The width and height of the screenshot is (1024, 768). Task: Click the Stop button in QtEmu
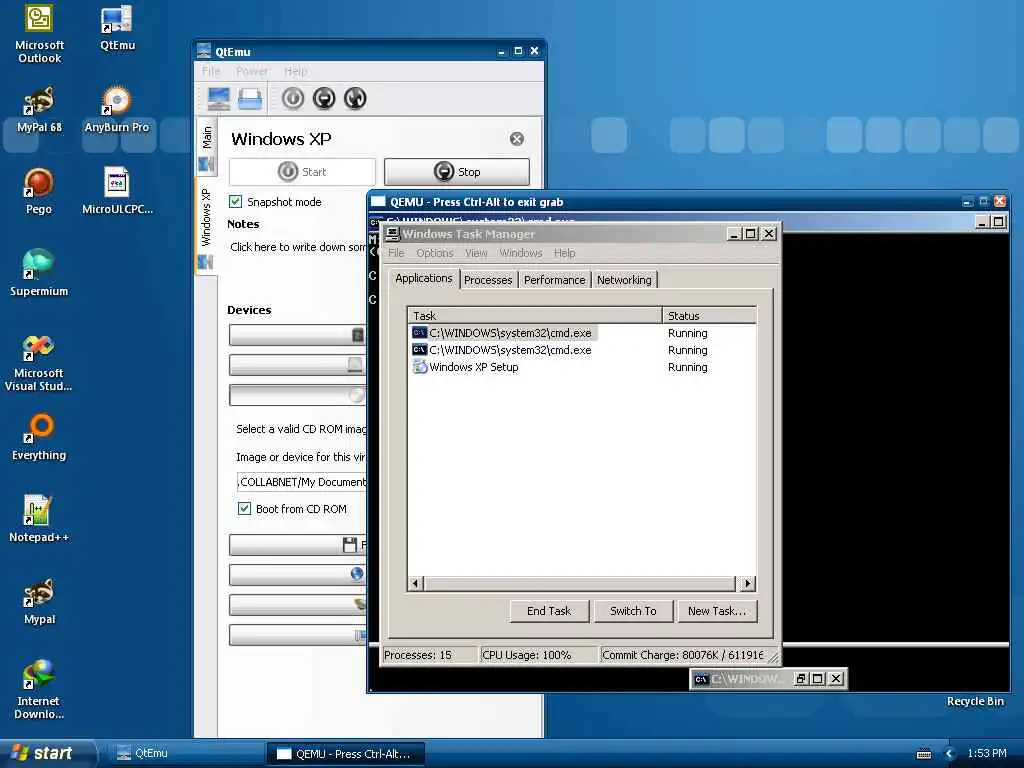(456, 172)
